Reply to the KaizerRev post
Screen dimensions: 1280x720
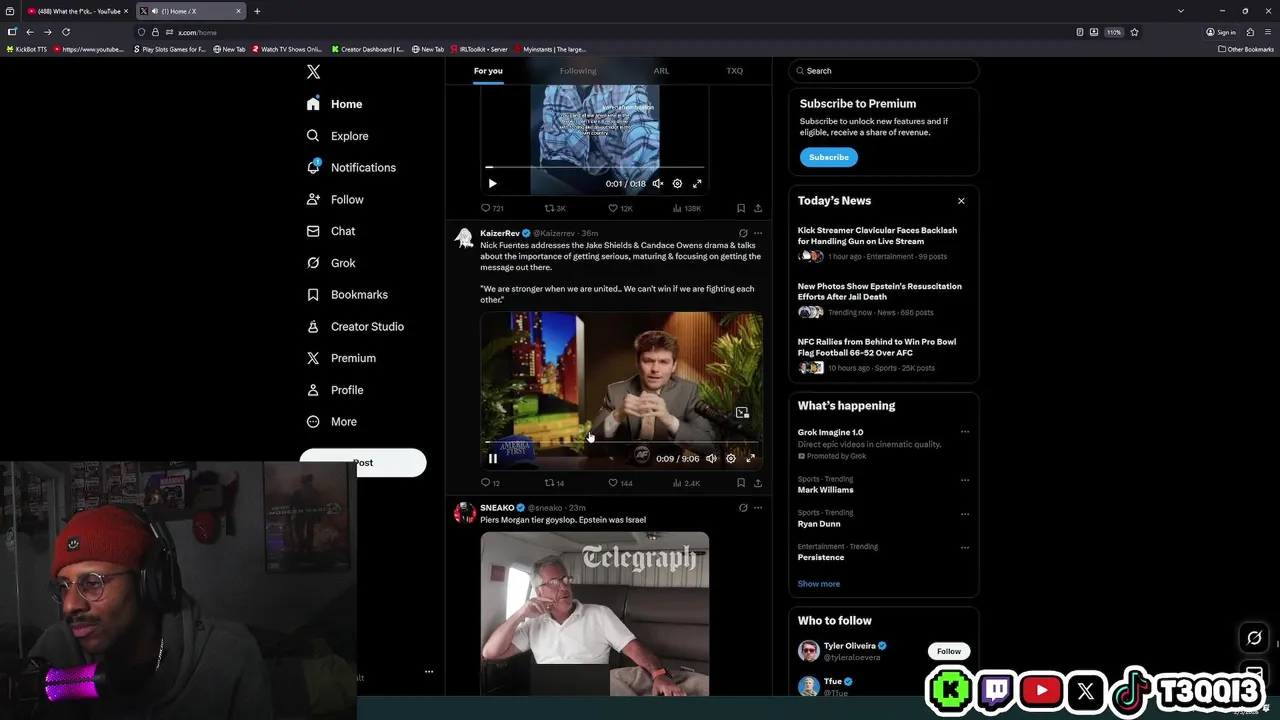pos(490,483)
